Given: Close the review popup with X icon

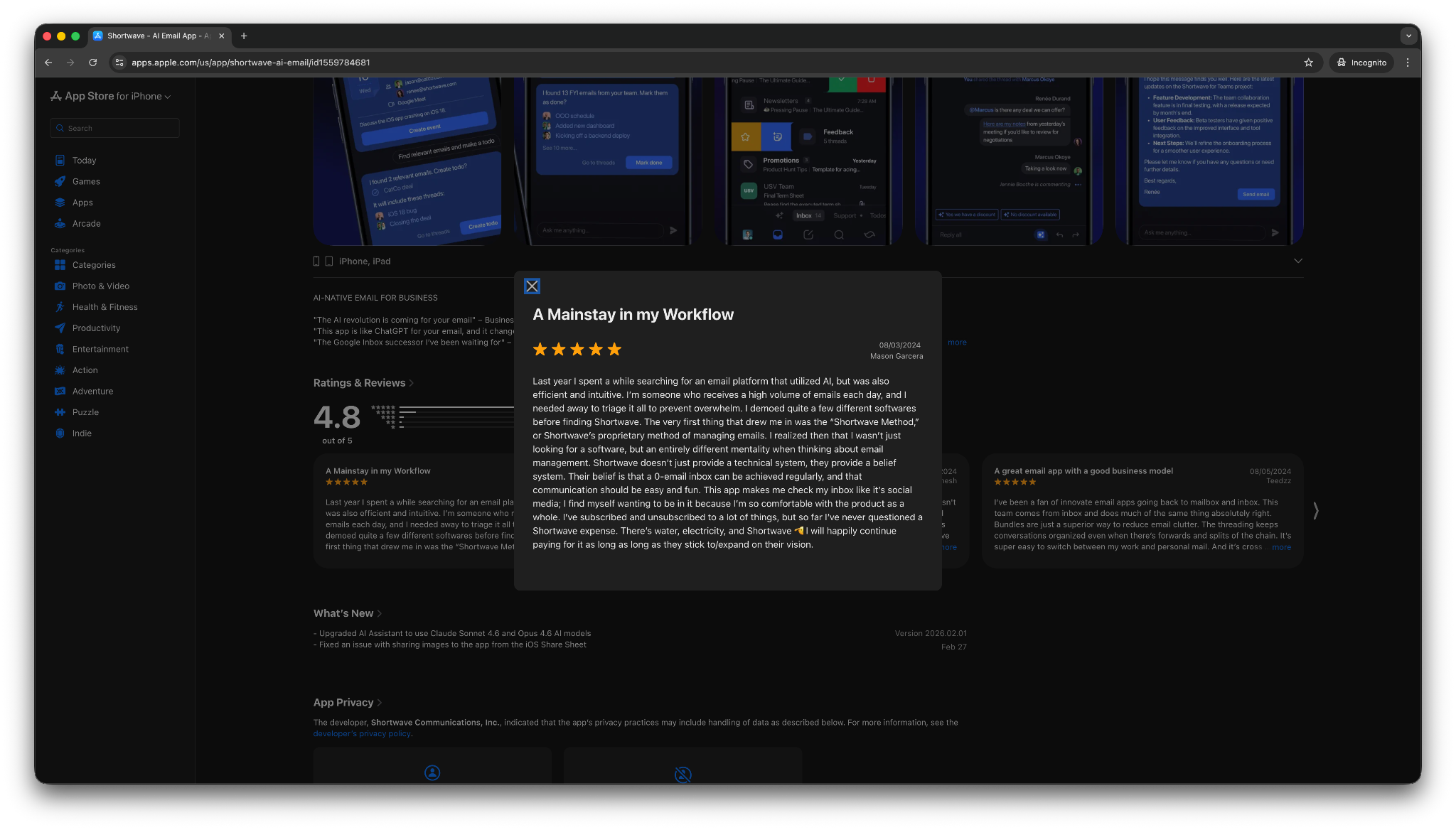Looking at the screenshot, I should [x=532, y=286].
